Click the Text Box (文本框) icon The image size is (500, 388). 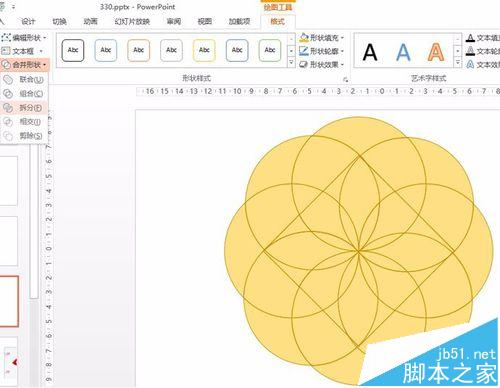(6, 51)
